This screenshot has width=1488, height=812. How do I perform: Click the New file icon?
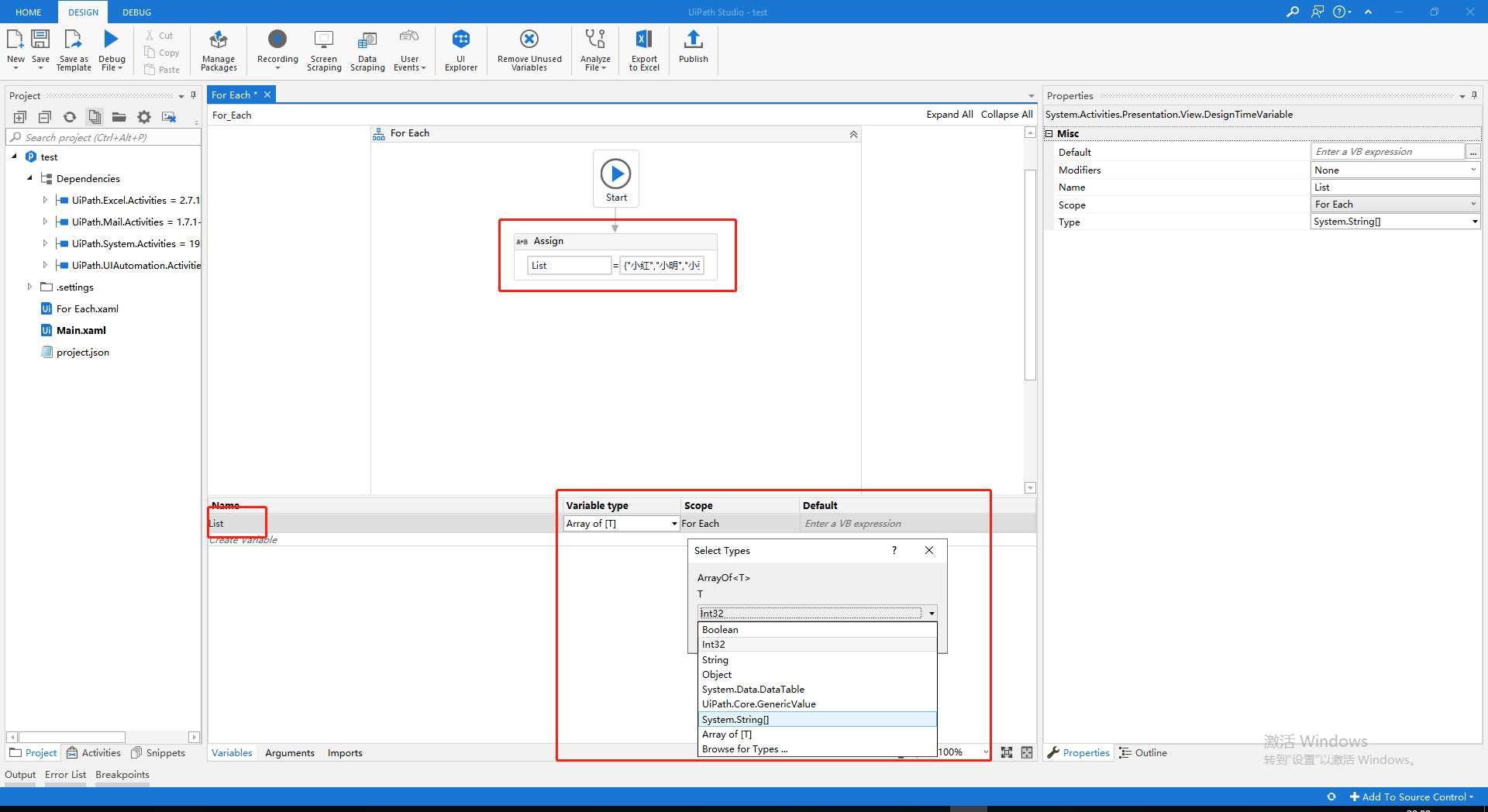[15, 40]
